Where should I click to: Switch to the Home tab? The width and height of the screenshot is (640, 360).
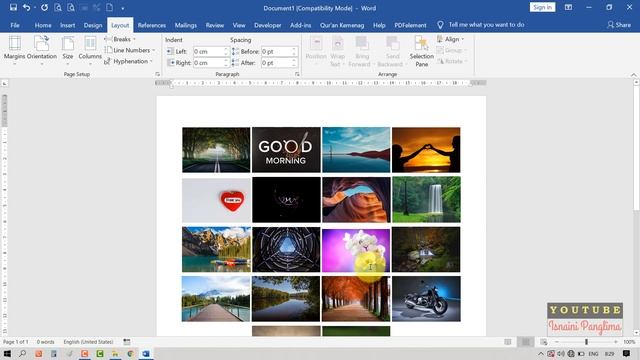pos(43,25)
